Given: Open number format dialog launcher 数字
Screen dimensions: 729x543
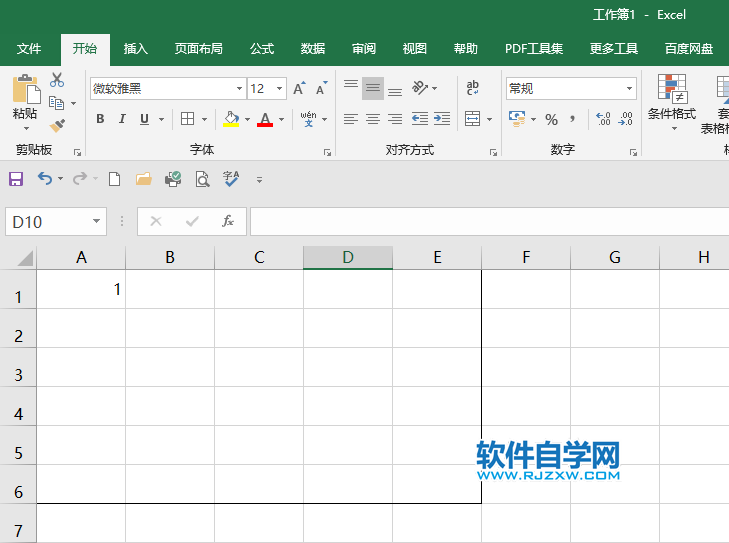Looking at the screenshot, I should click(x=633, y=152).
